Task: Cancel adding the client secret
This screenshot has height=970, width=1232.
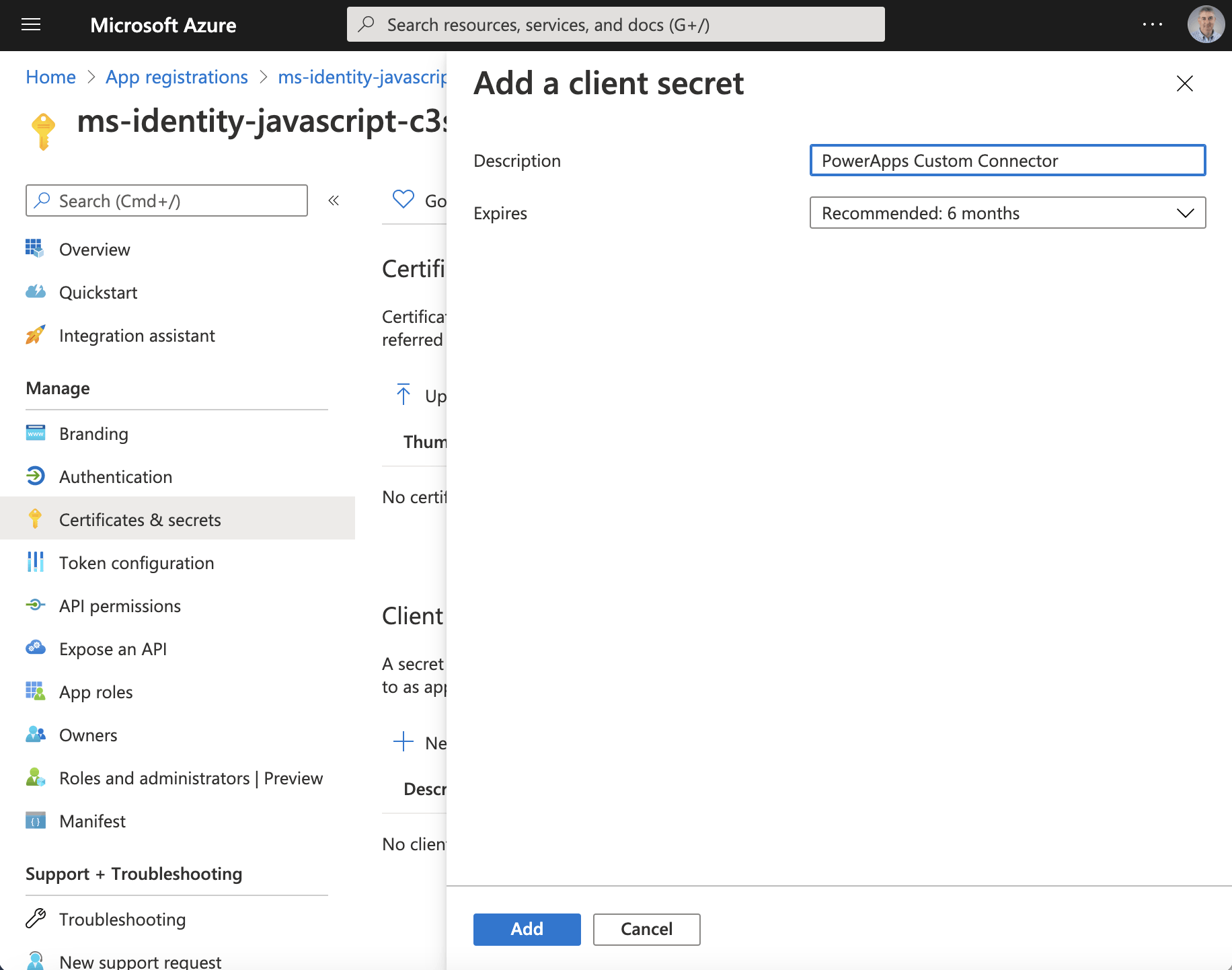Action: pos(646,929)
